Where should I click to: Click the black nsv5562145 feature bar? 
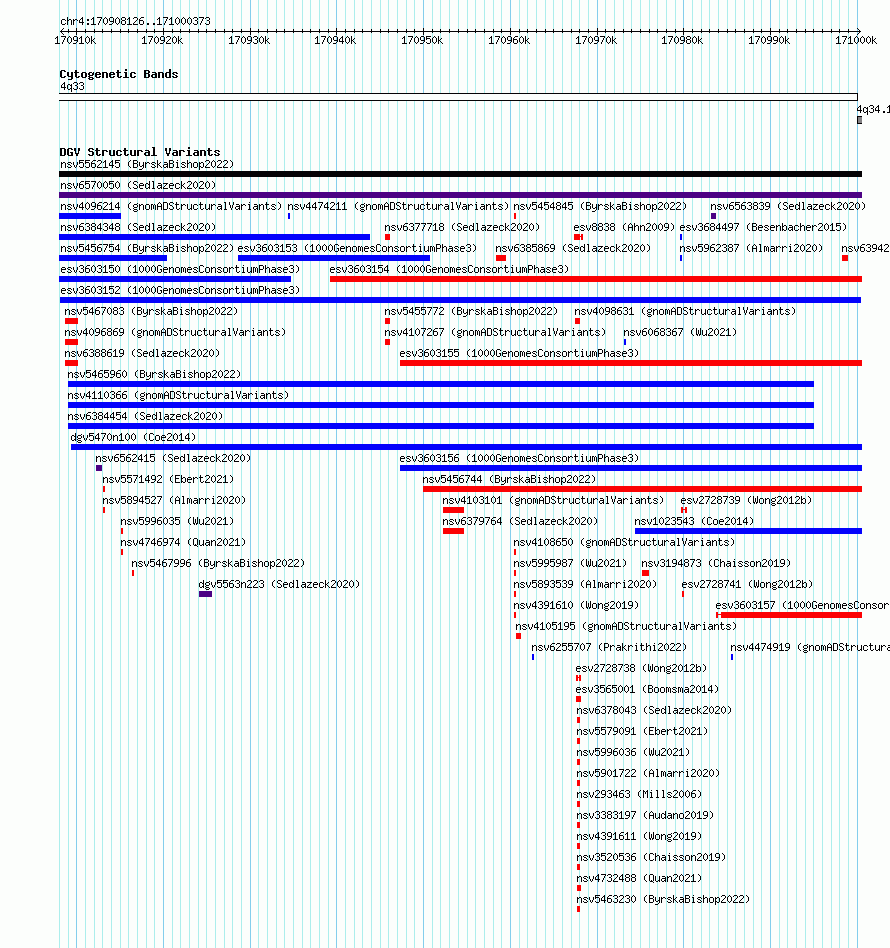click(460, 174)
